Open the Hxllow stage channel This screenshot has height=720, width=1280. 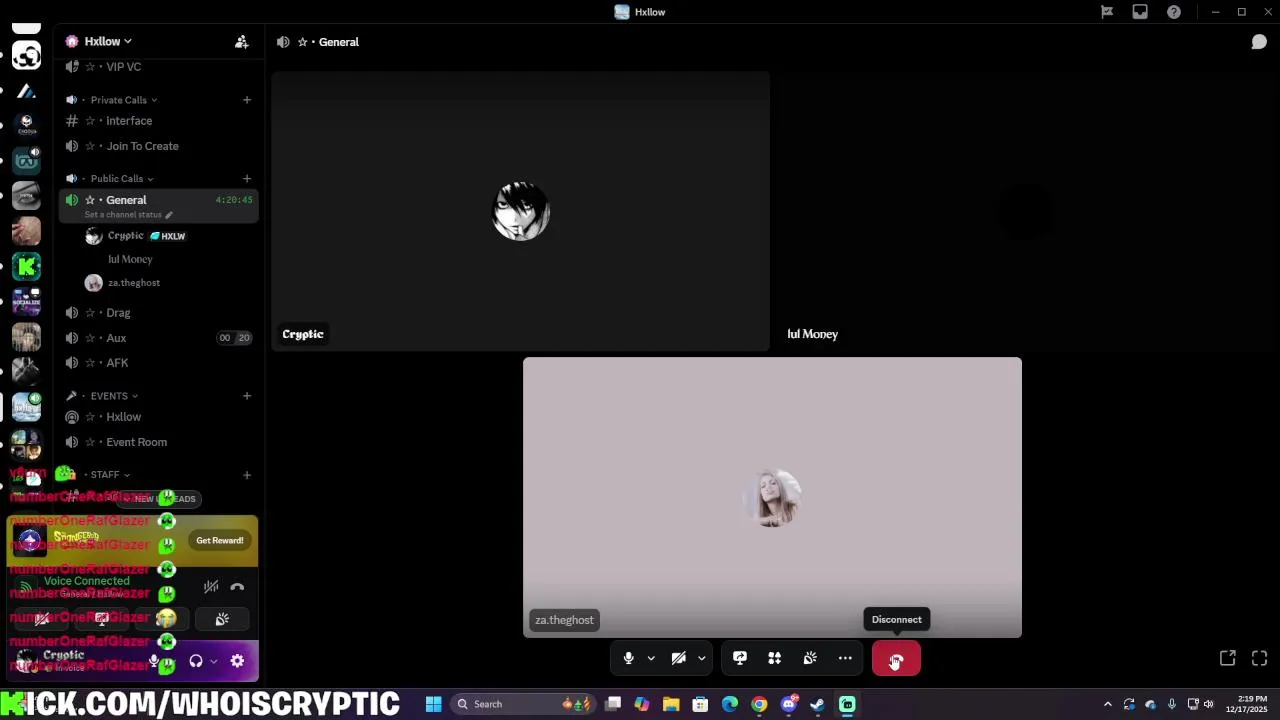coord(123,417)
